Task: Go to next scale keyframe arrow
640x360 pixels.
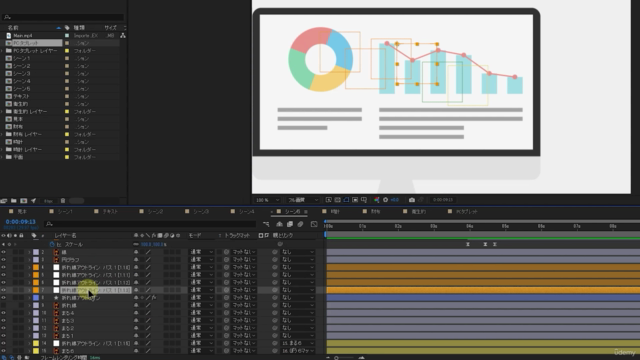Action: [15, 244]
